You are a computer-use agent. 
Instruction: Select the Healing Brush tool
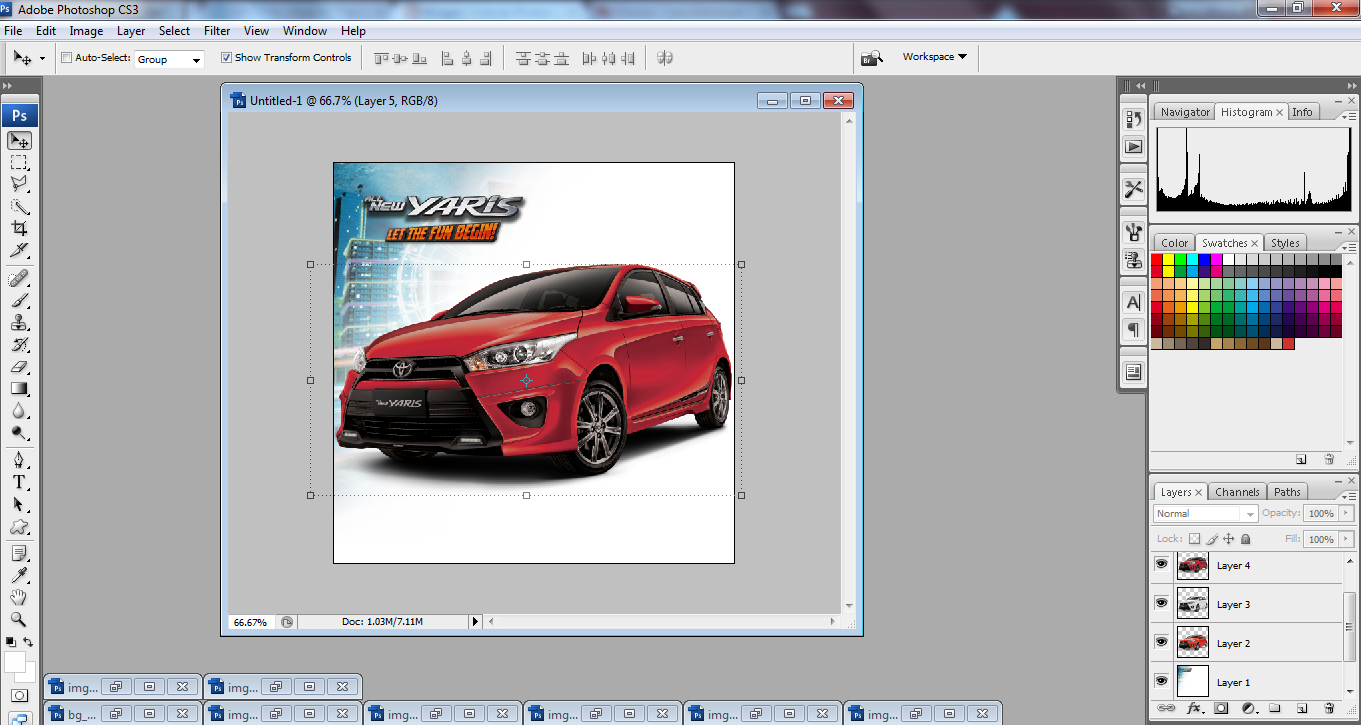[20, 278]
